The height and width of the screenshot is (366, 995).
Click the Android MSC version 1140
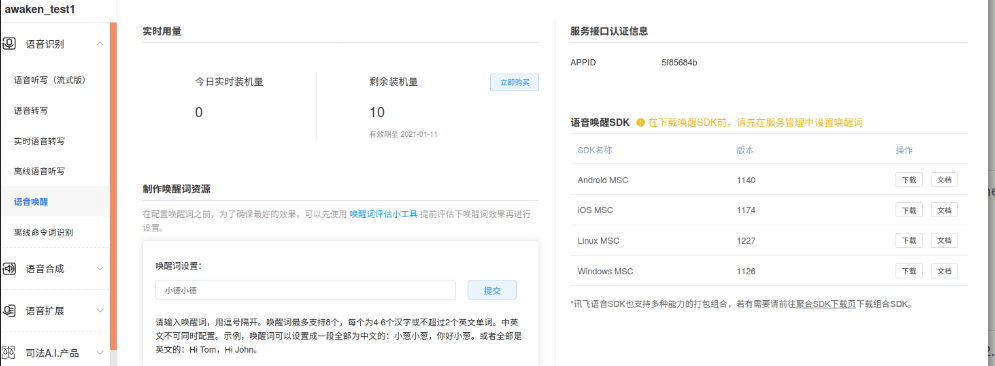746,180
